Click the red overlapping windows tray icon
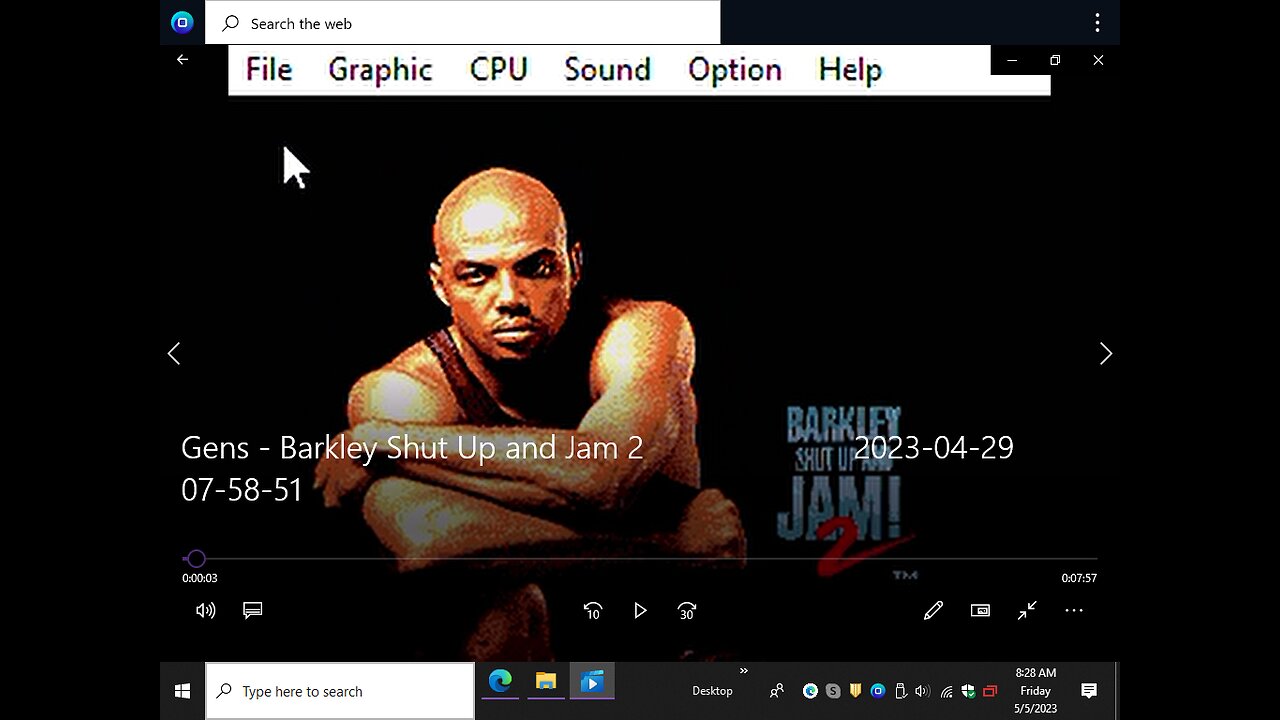Viewport: 1280px width, 720px height. (x=990, y=691)
